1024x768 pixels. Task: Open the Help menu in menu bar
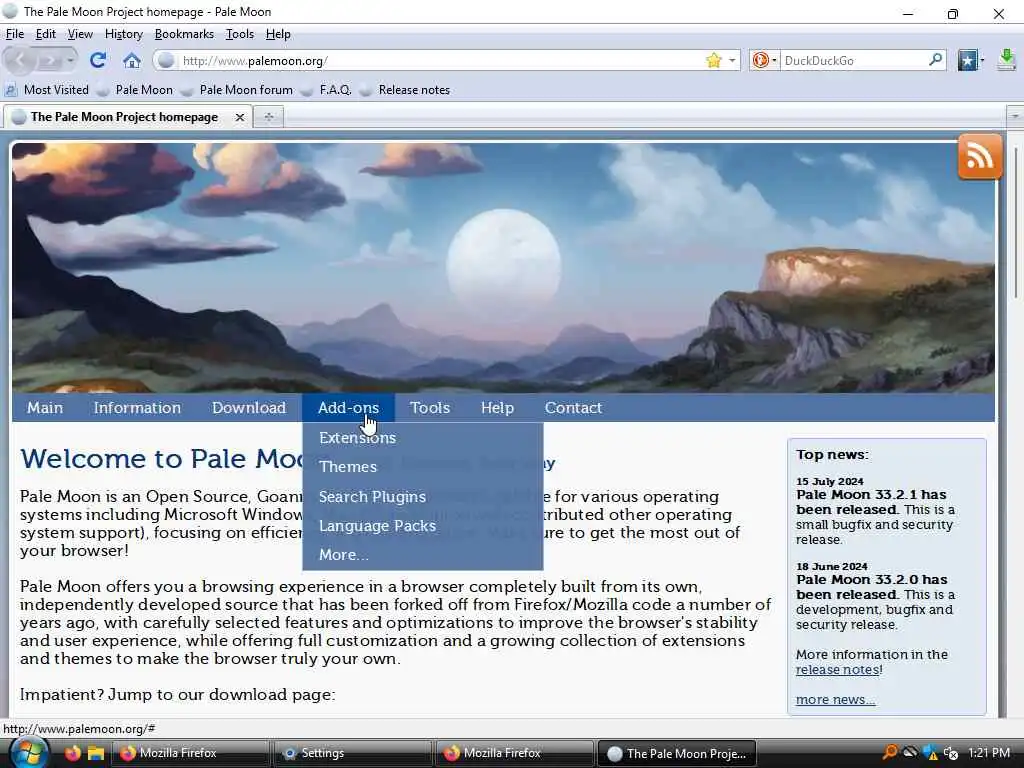[278, 34]
